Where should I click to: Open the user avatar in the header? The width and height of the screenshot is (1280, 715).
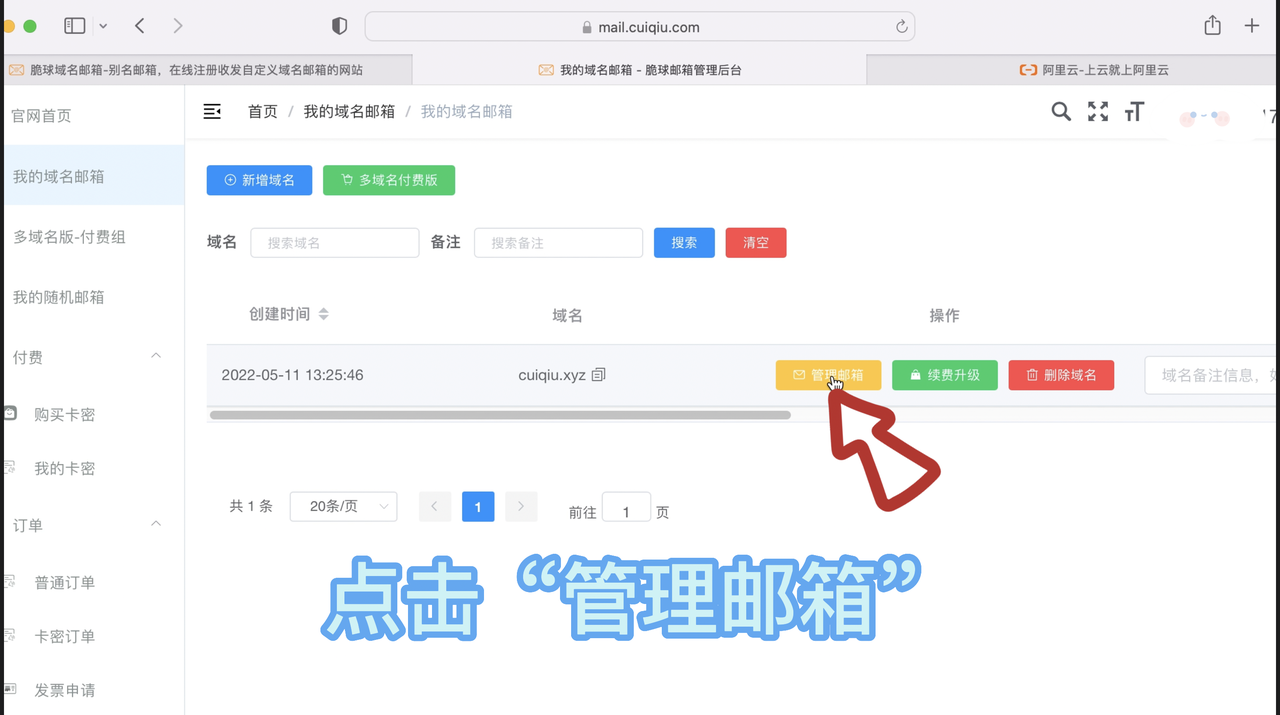click(x=1204, y=118)
